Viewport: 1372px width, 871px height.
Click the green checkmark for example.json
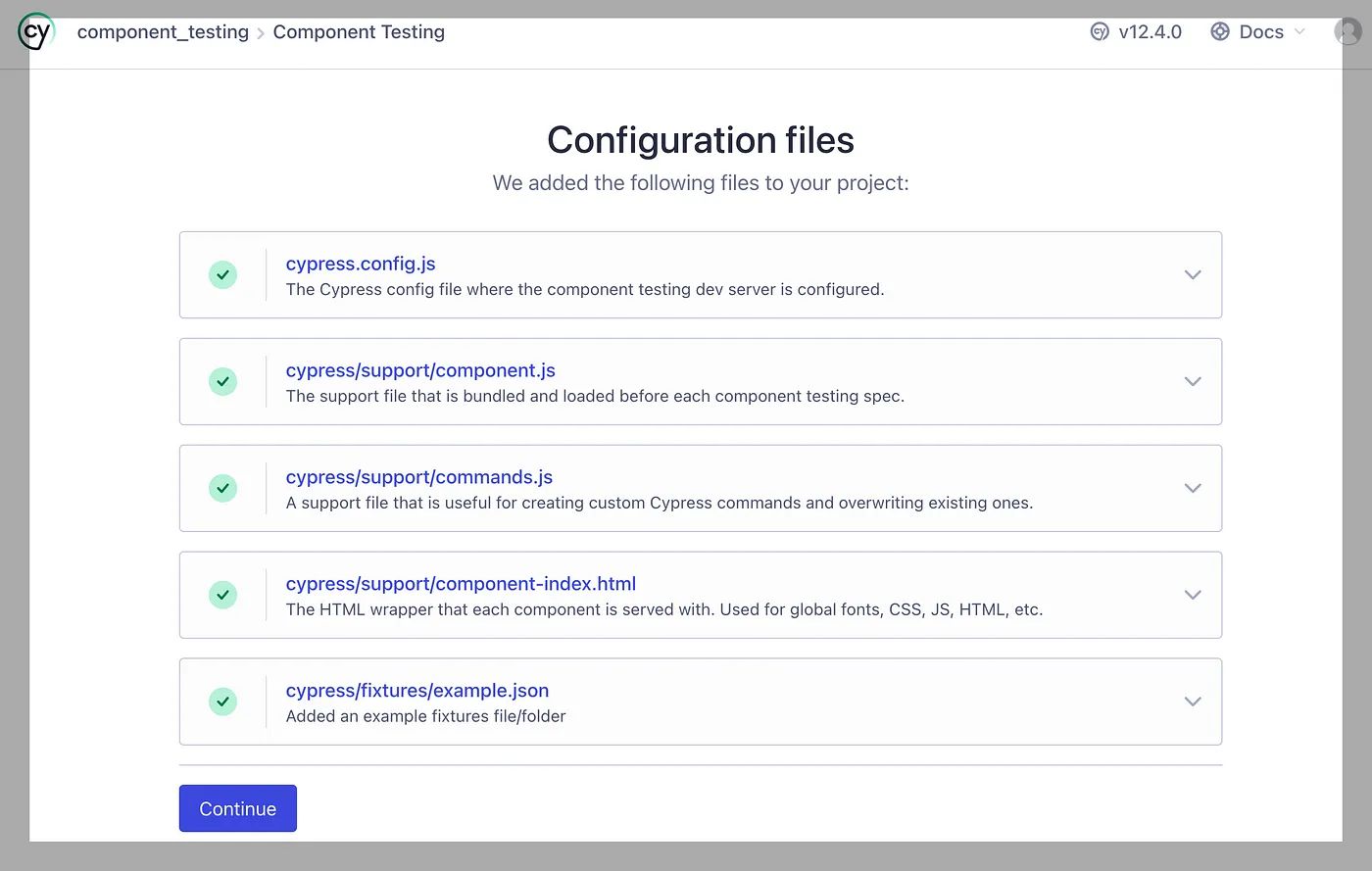(x=223, y=702)
